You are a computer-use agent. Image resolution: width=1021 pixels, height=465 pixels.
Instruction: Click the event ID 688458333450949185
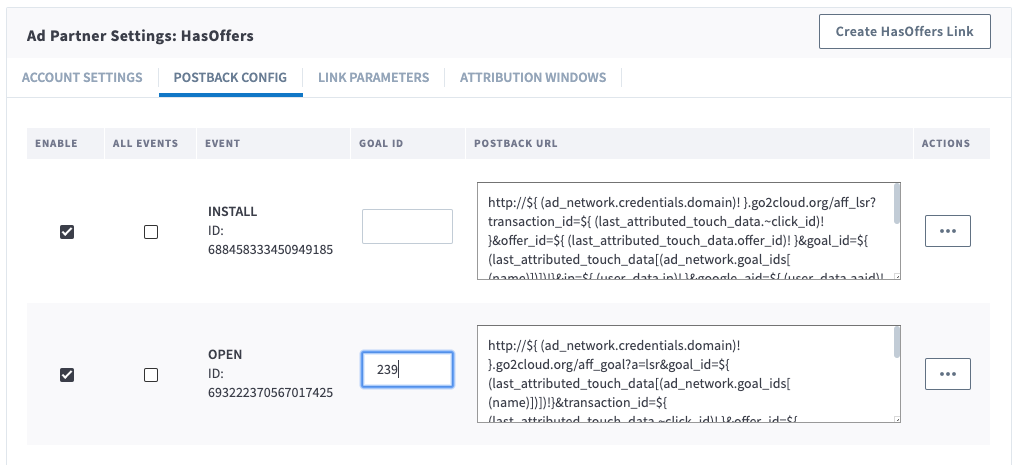(x=270, y=249)
